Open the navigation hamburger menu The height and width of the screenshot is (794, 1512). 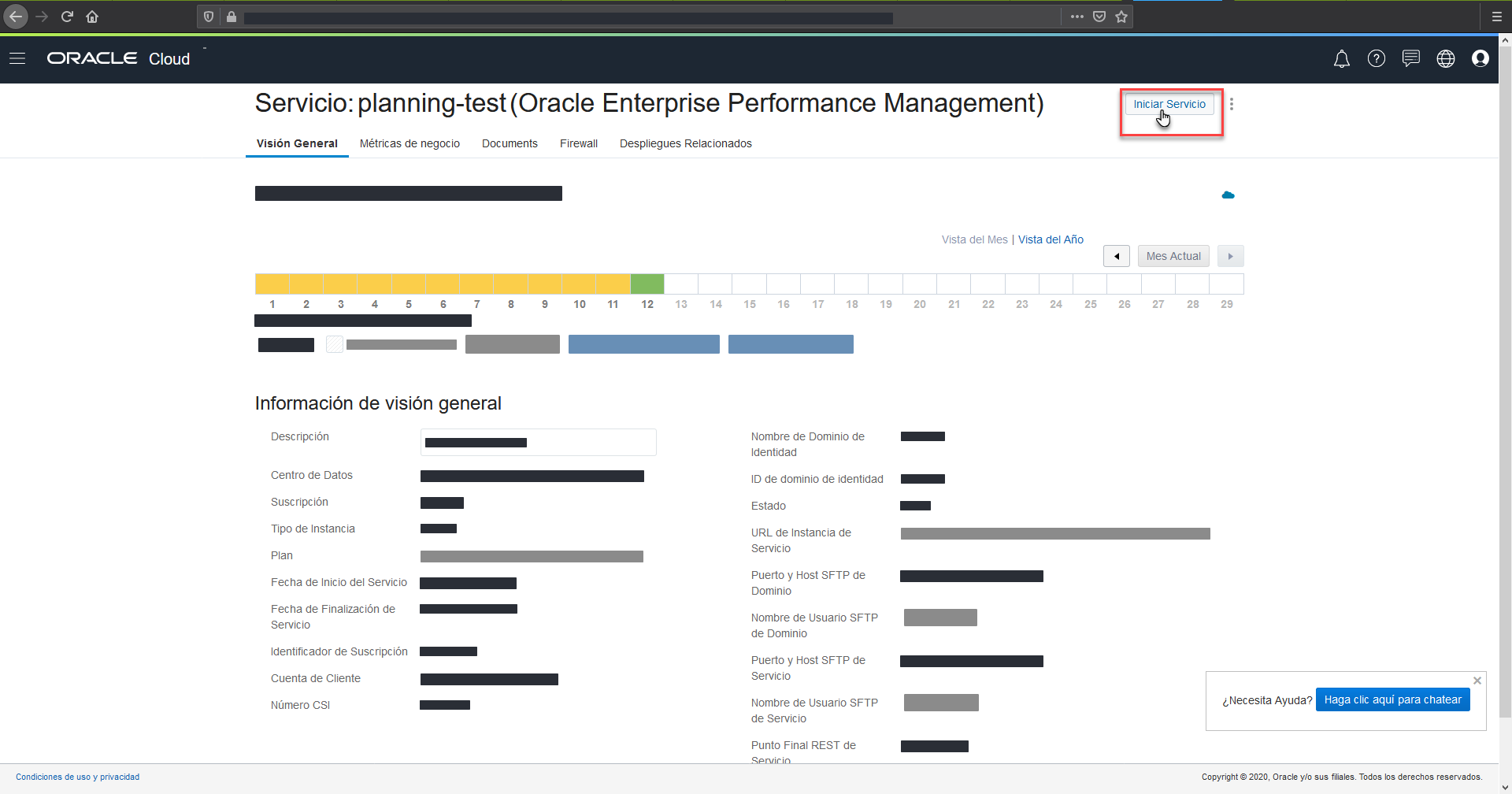[x=17, y=58]
